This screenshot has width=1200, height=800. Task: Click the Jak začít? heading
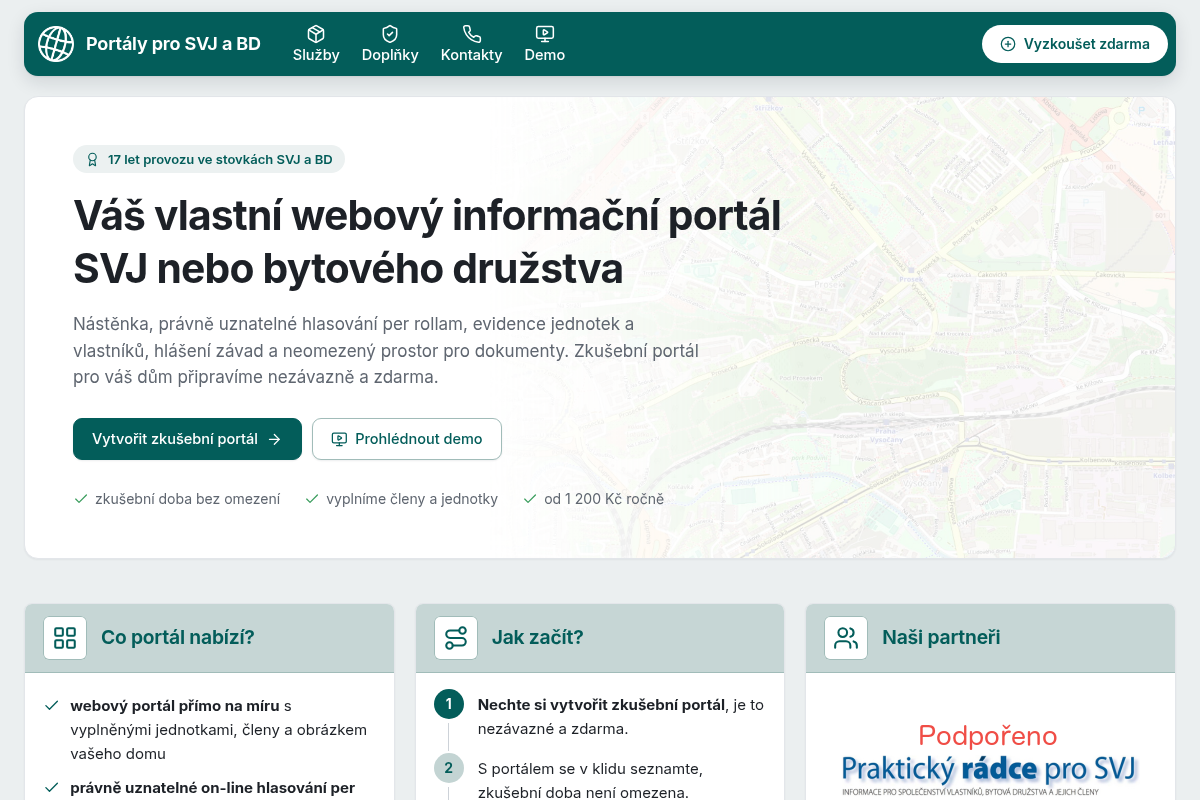point(537,638)
